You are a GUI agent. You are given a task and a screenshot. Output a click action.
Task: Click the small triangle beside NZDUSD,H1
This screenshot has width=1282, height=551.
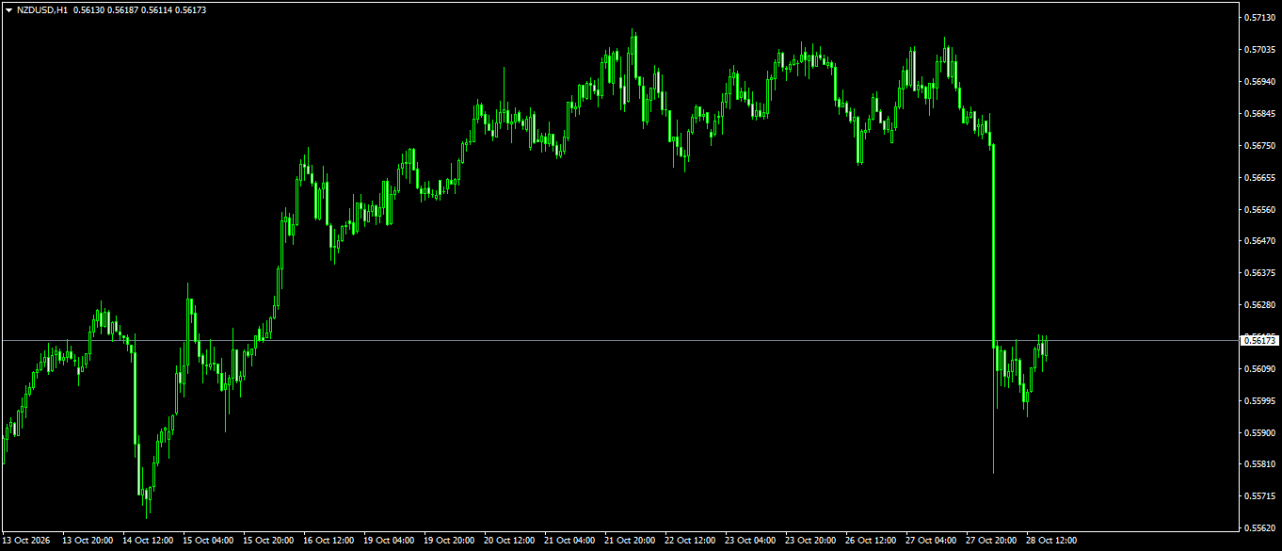click(x=9, y=9)
